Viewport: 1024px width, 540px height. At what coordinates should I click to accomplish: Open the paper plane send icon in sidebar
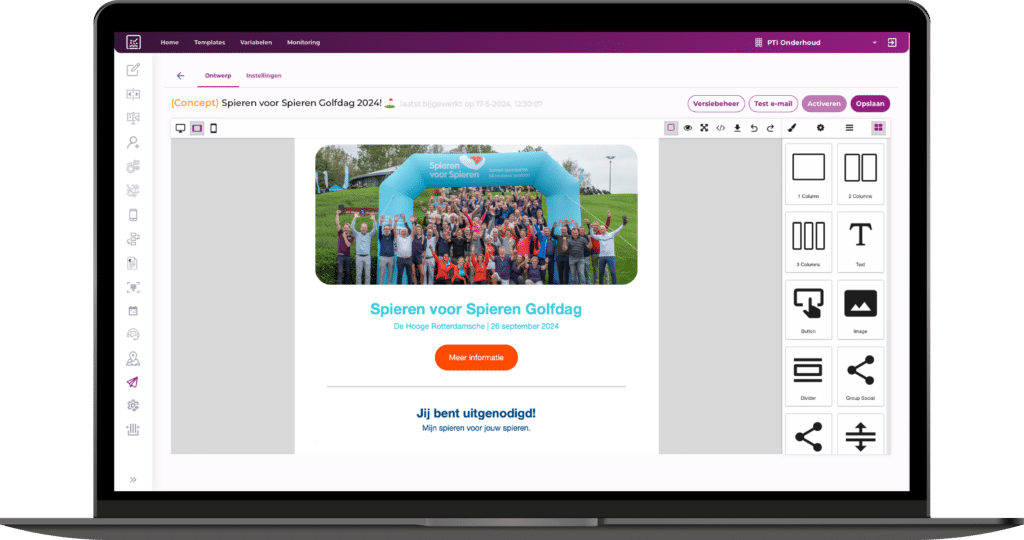point(133,382)
